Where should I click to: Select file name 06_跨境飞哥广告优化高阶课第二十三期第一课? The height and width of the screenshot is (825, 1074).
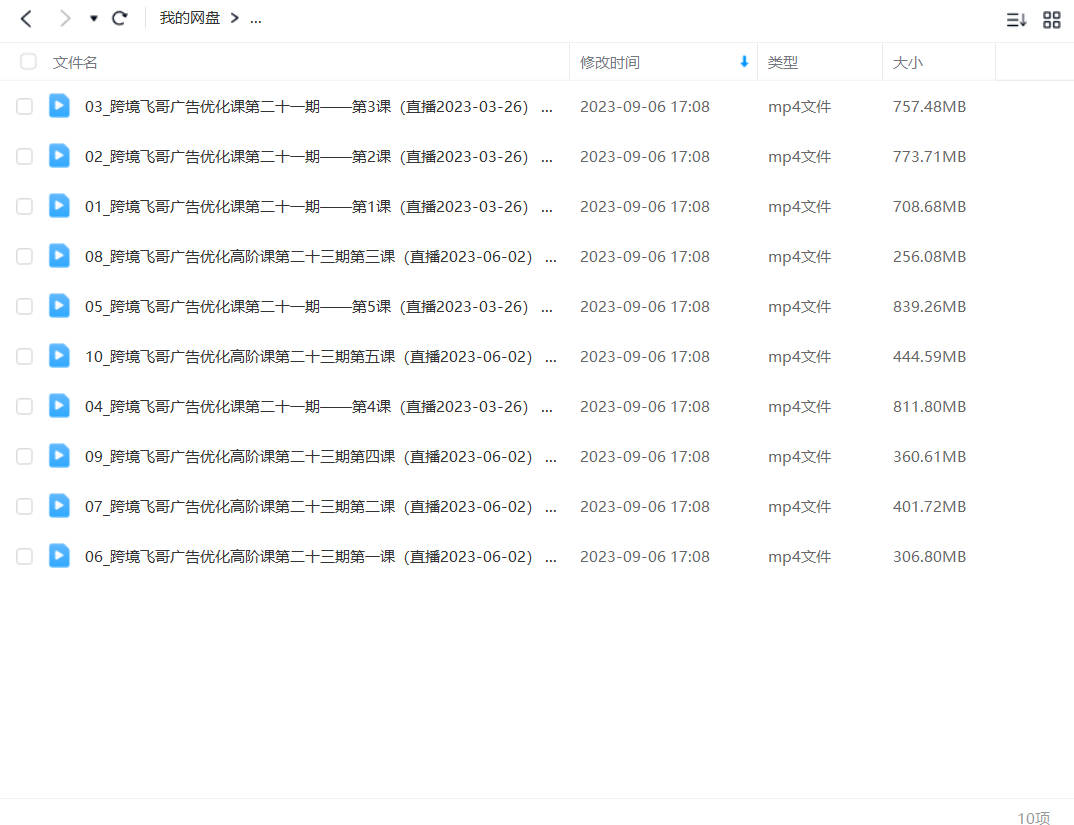pos(240,557)
